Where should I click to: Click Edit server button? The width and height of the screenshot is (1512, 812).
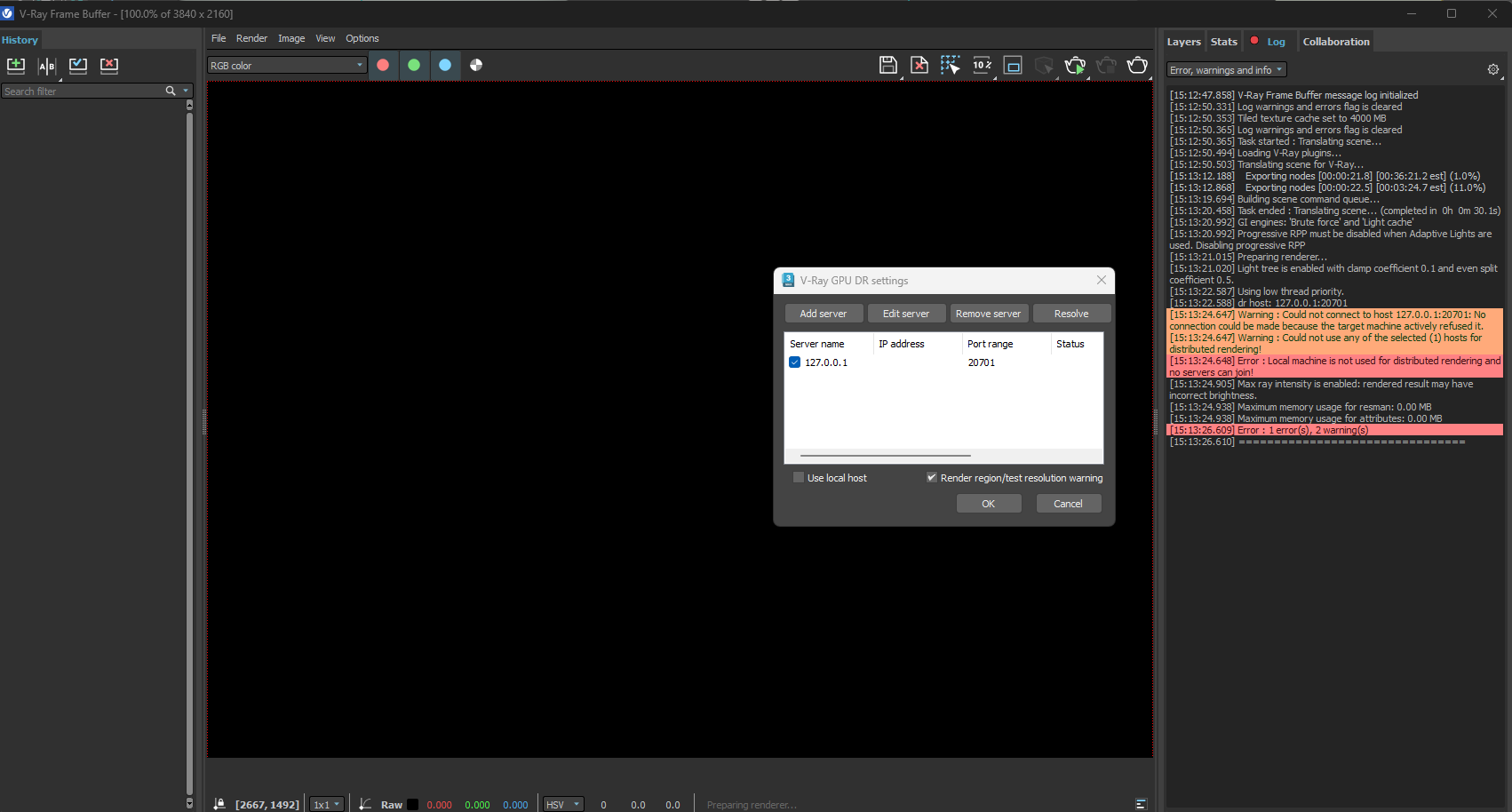point(906,314)
